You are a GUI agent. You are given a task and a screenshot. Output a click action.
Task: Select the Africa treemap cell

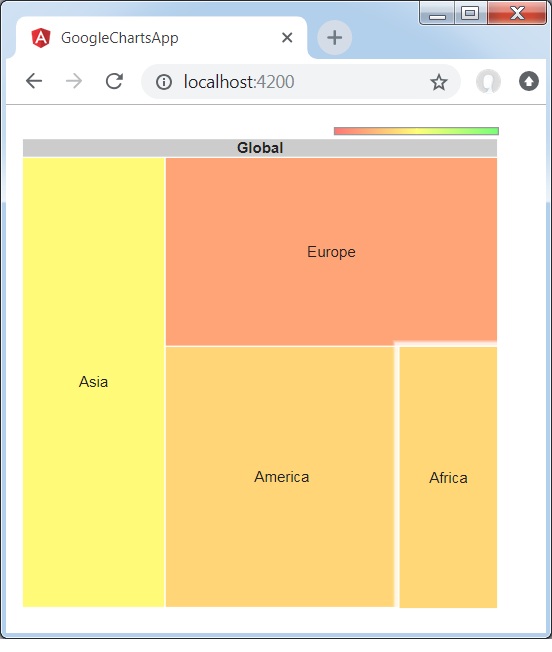pyautogui.click(x=448, y=477)
